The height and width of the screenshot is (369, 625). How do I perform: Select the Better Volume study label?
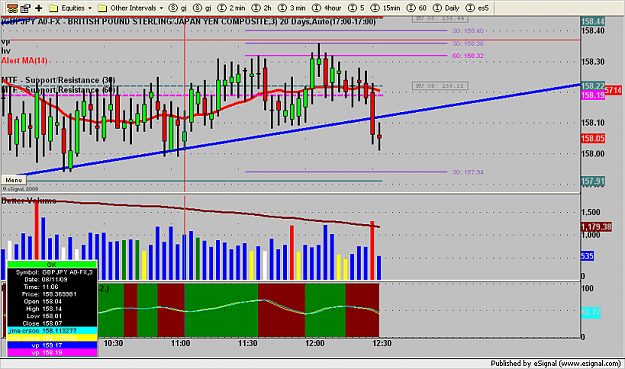29,200
